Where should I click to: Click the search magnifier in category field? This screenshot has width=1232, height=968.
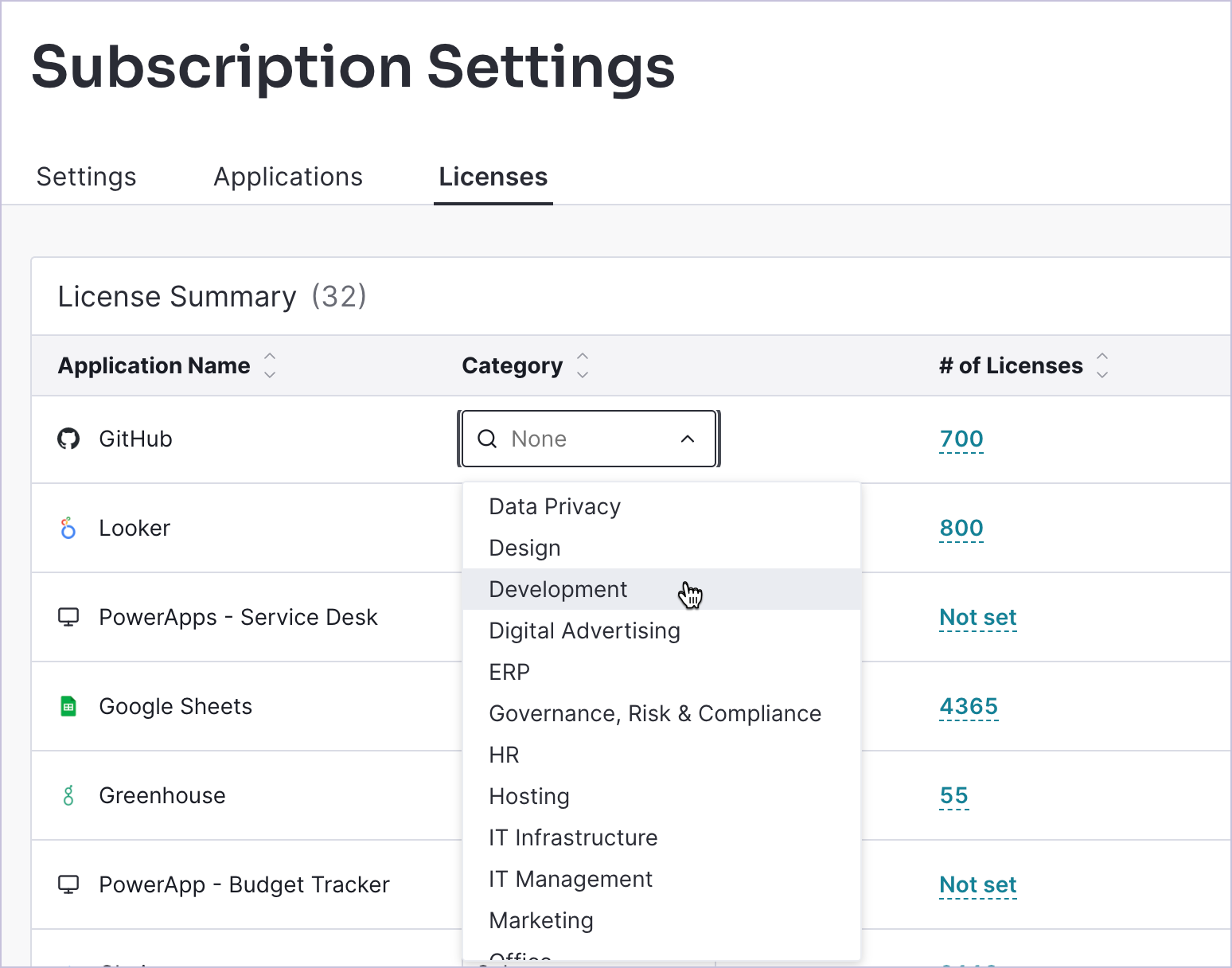click(487, 439)
